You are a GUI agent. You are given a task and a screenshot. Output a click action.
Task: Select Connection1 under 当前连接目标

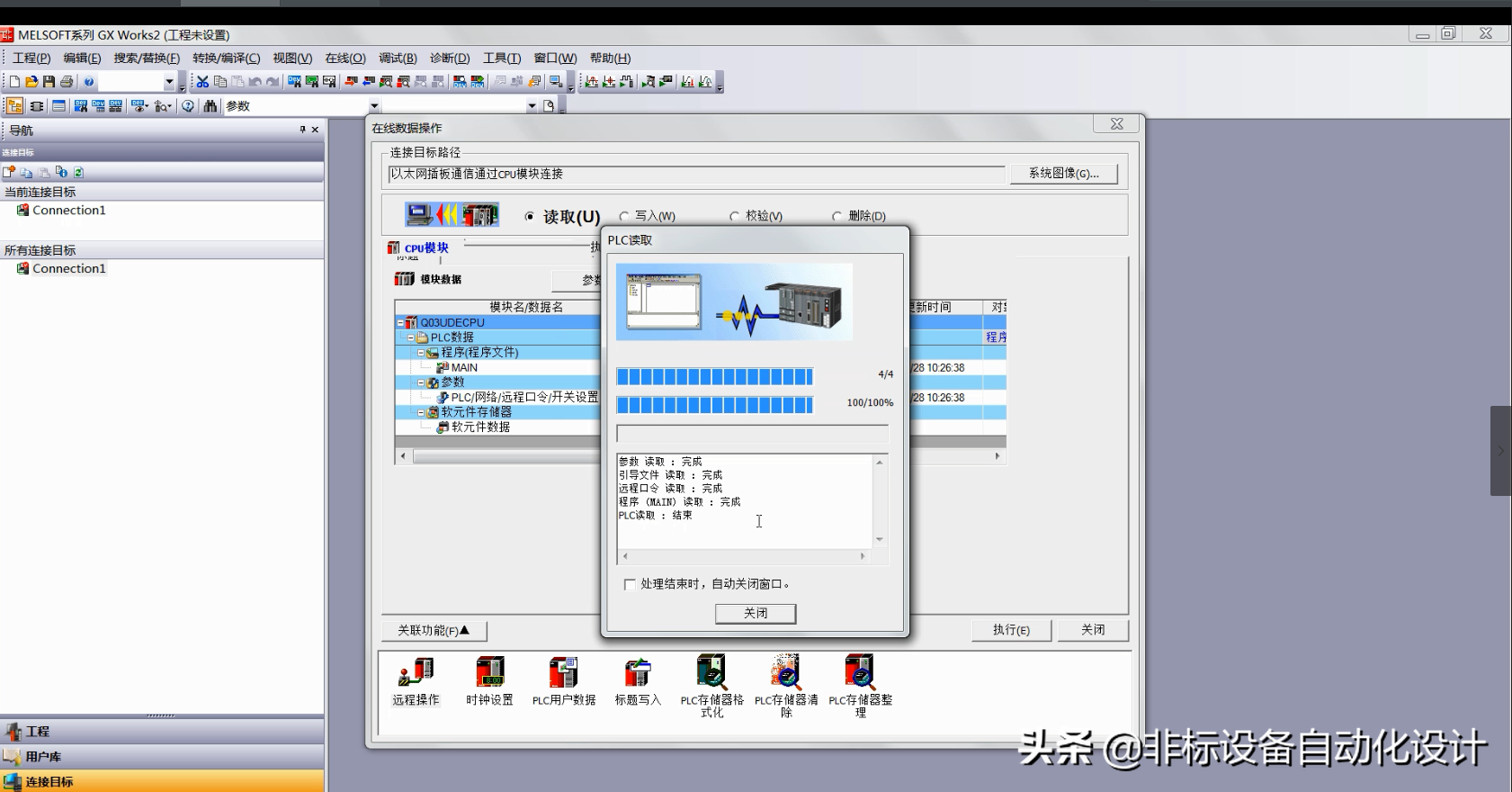click(x=61, y=211)
